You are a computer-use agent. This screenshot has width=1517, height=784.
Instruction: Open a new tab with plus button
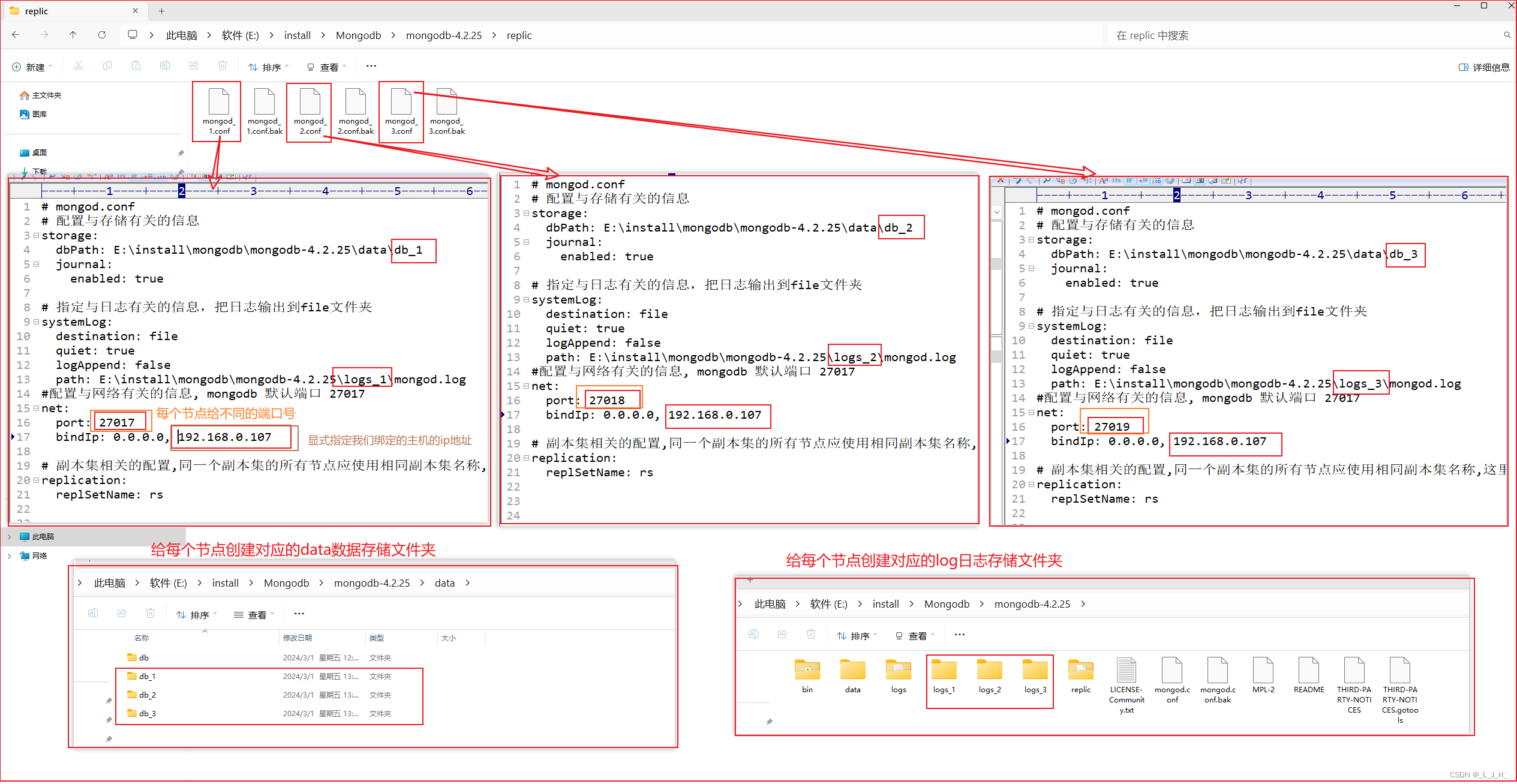pos(161,11)
